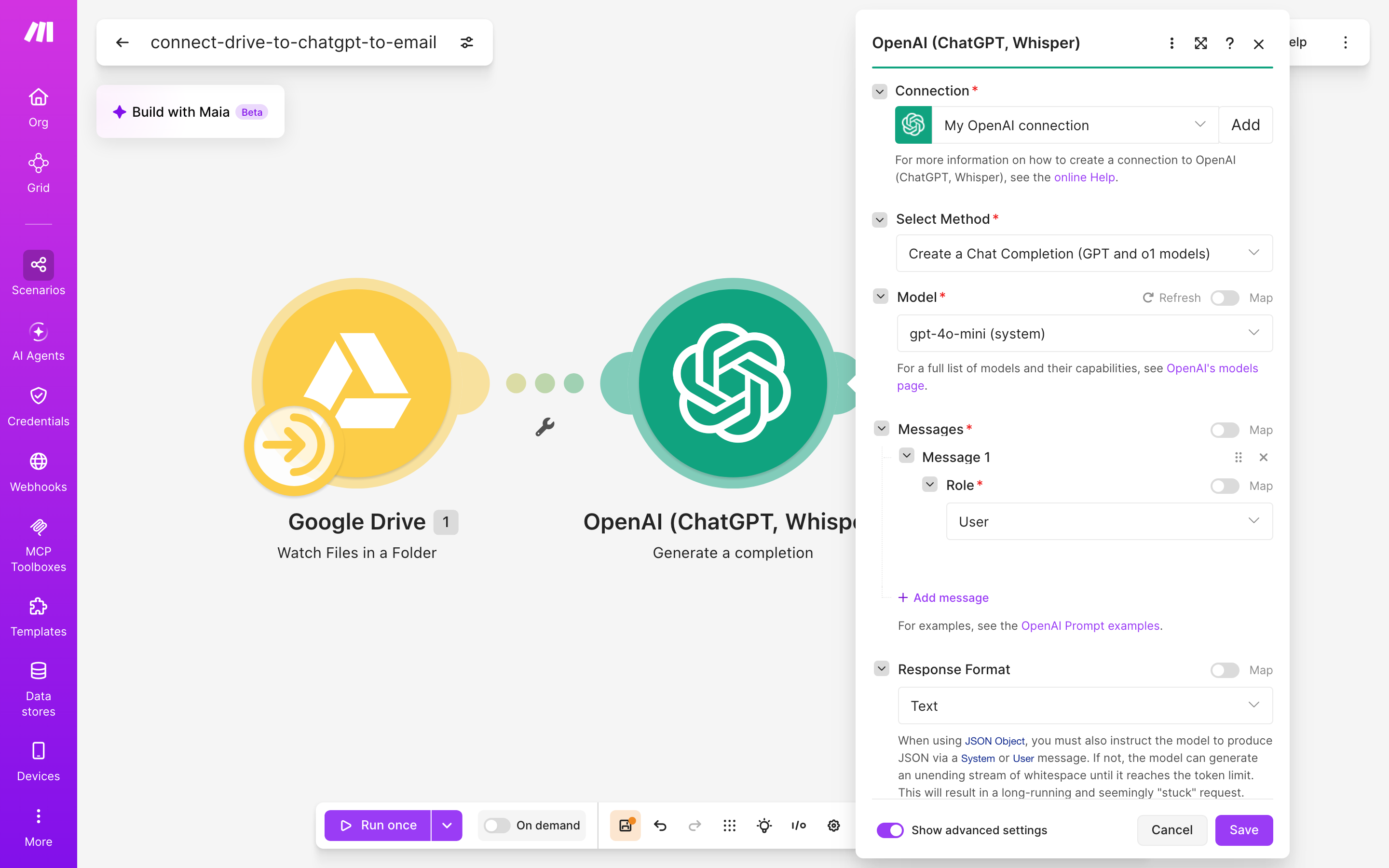Click Add message
This screenshot has height=868, width=1389.
point(943,597)
